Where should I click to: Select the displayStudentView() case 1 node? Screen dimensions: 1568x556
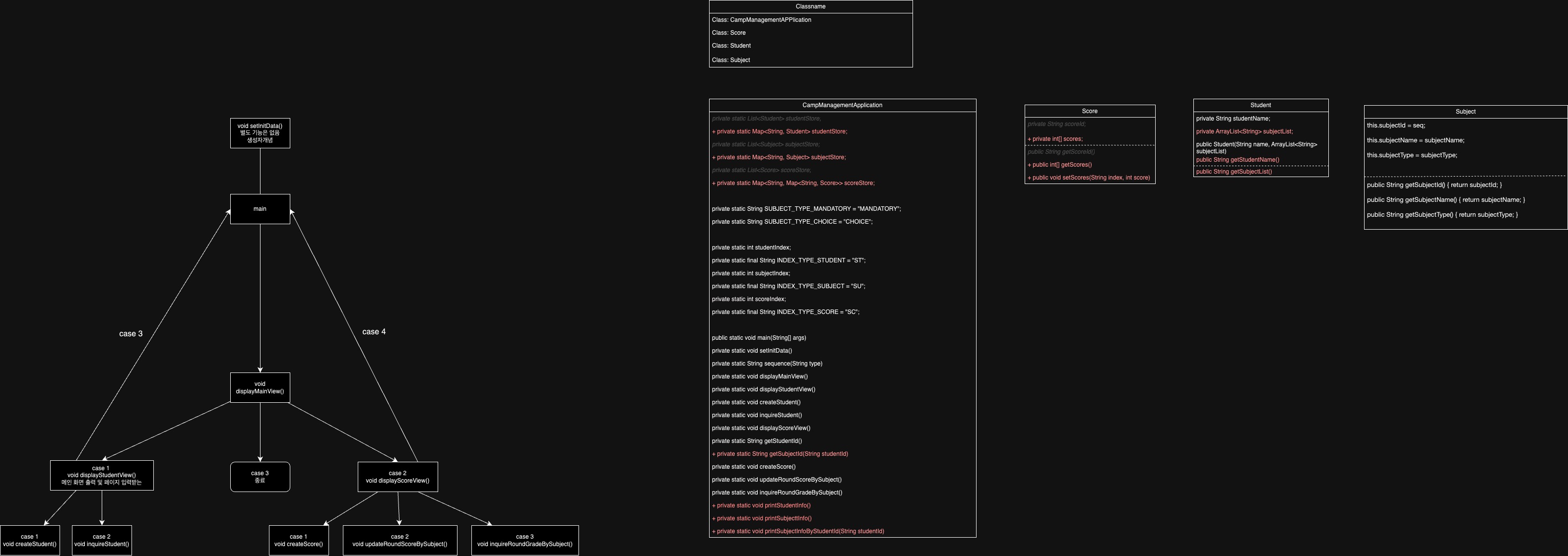102,475
